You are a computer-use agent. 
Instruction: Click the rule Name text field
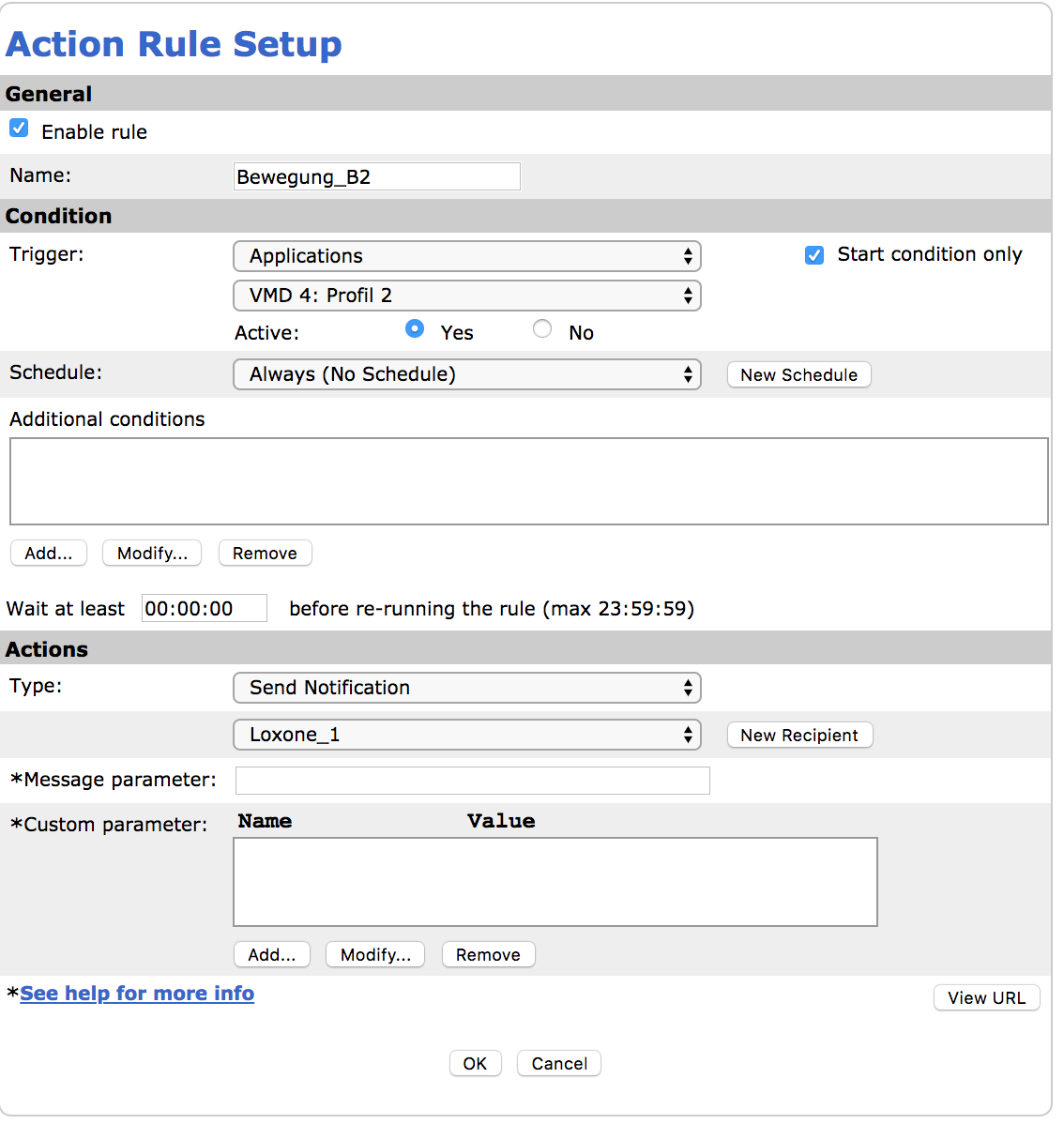(x=376, y=176)
